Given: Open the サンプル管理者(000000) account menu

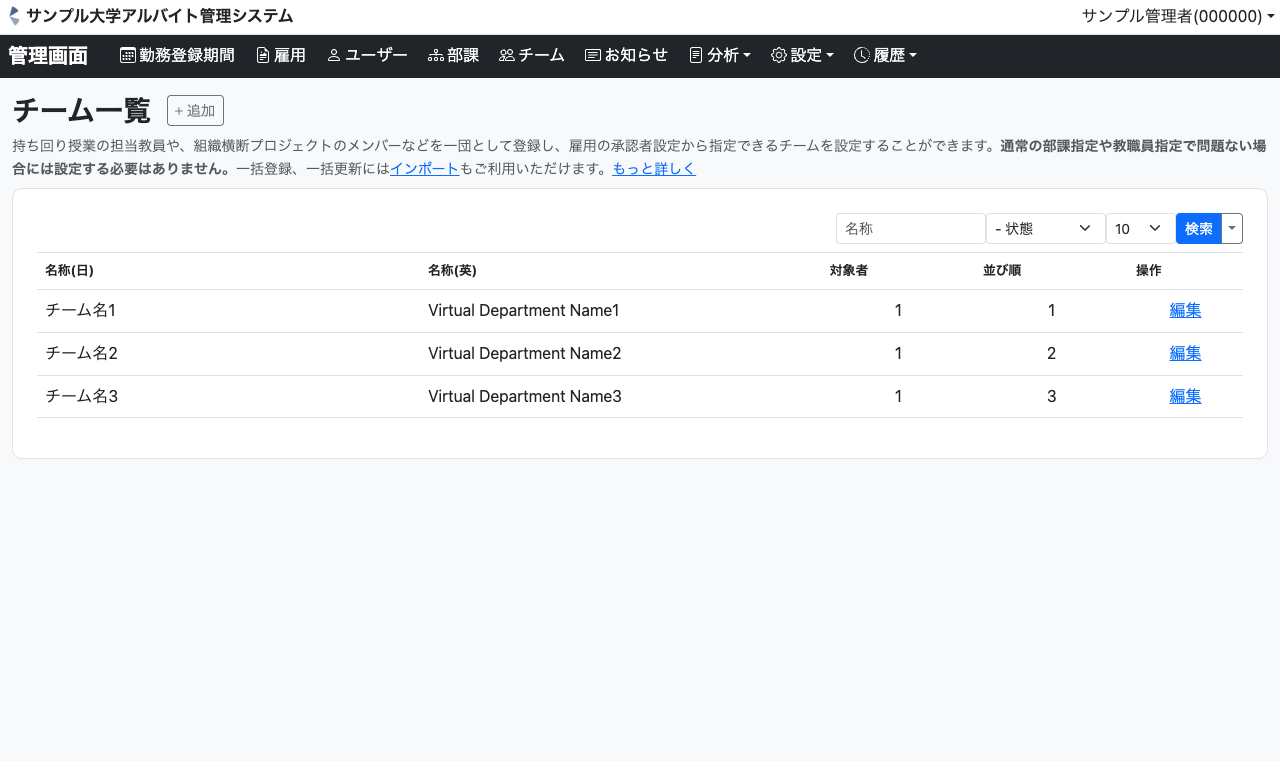Looking at the screenshot, I should click(1177, 16).
